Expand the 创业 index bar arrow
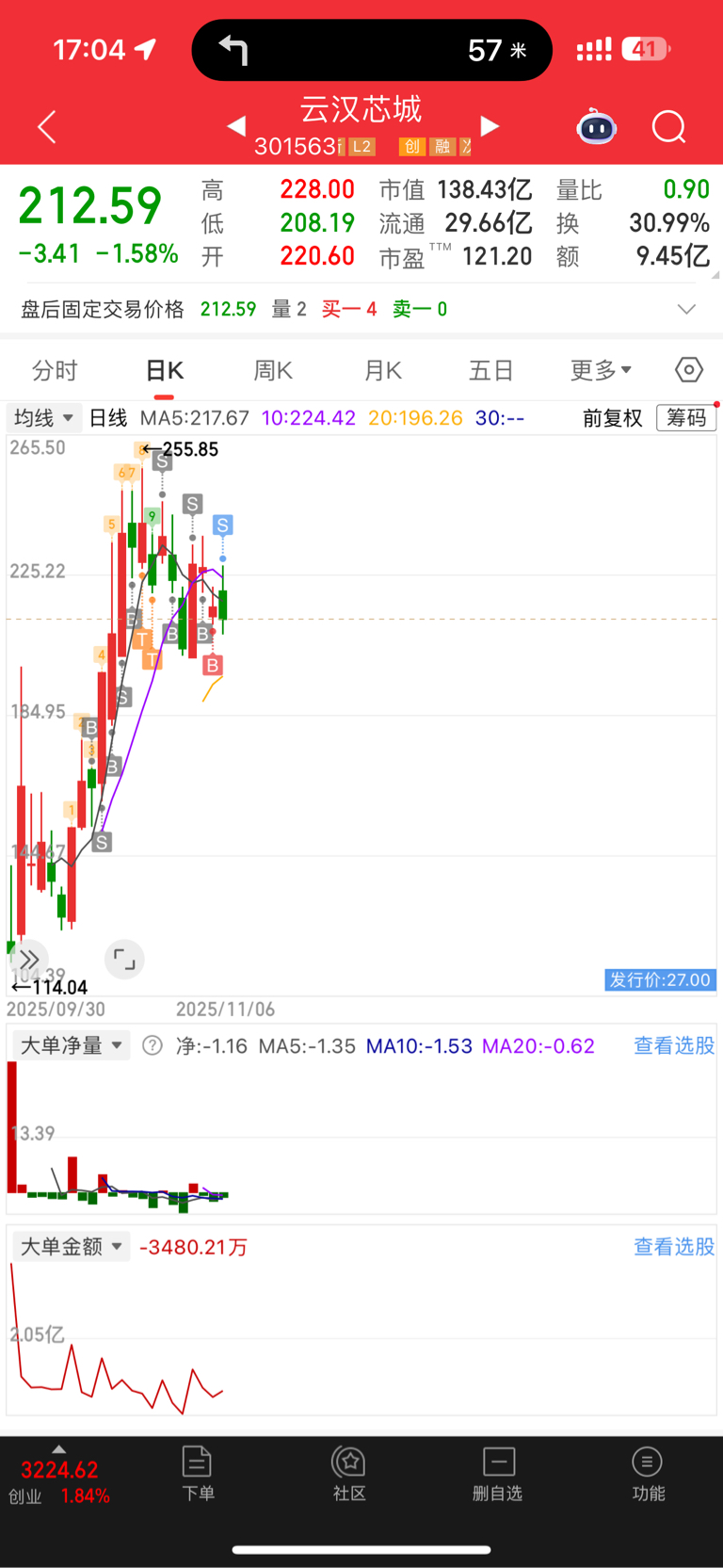This screenshot has width=723, height=1568. tap(58, 1449)
